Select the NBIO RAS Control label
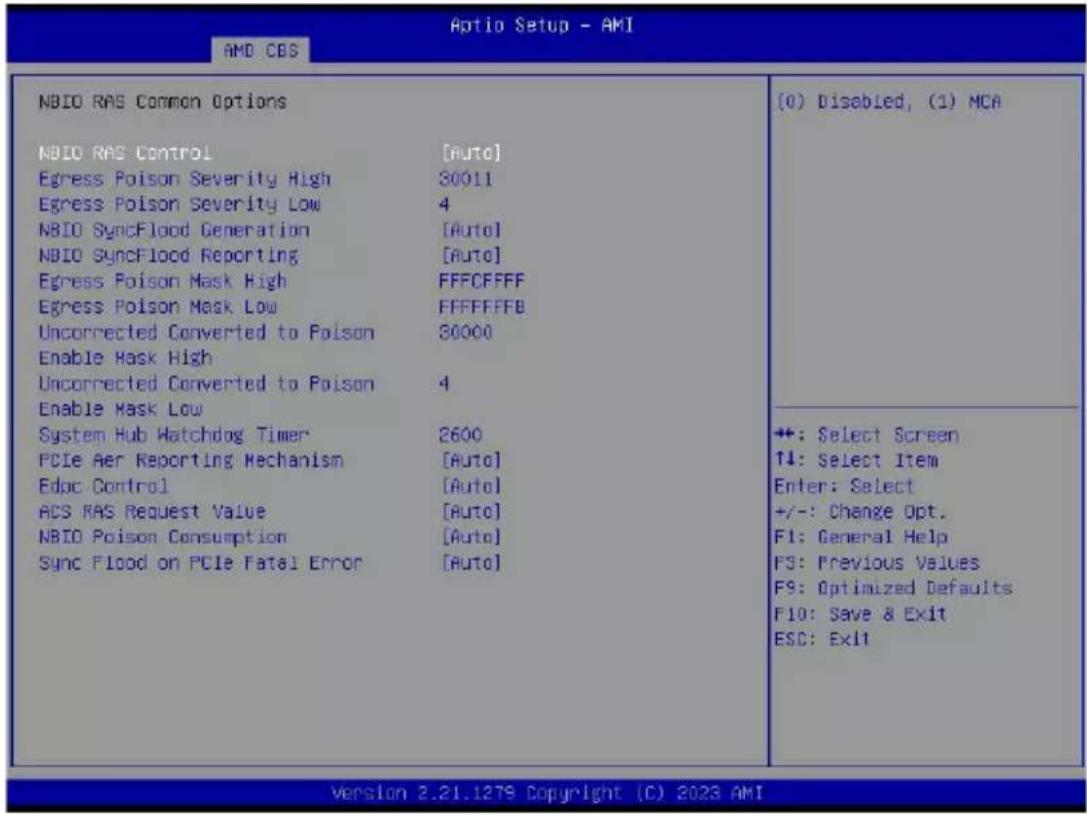 125,152
